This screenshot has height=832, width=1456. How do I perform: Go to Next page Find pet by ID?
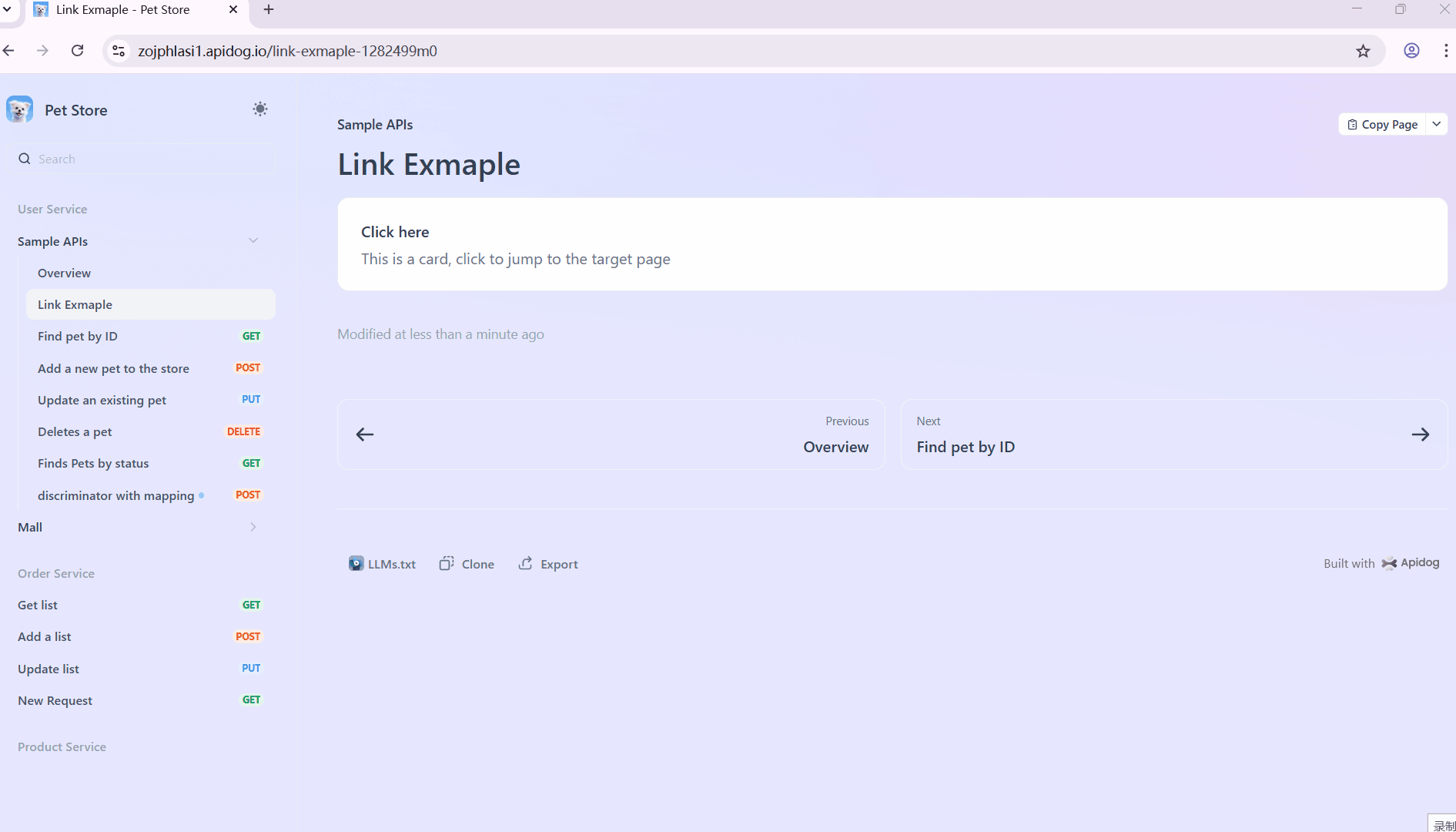click(x=1174, y=434)
